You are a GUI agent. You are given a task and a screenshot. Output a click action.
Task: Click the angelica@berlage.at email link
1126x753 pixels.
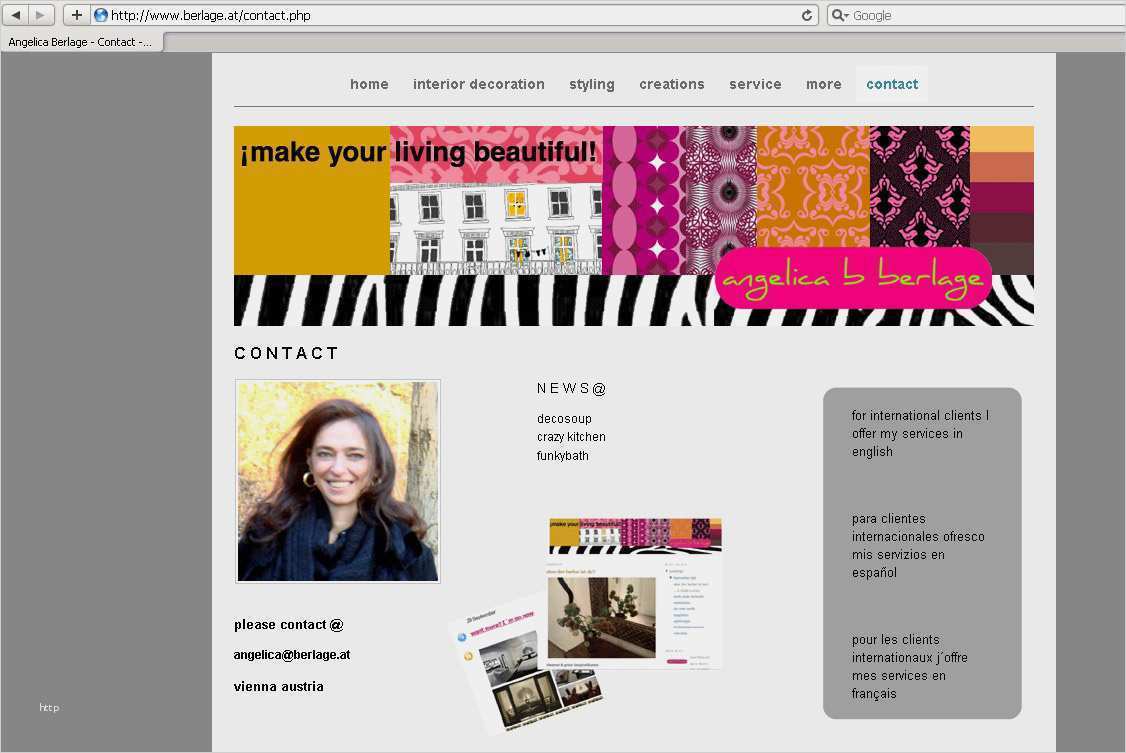point(292,655)
